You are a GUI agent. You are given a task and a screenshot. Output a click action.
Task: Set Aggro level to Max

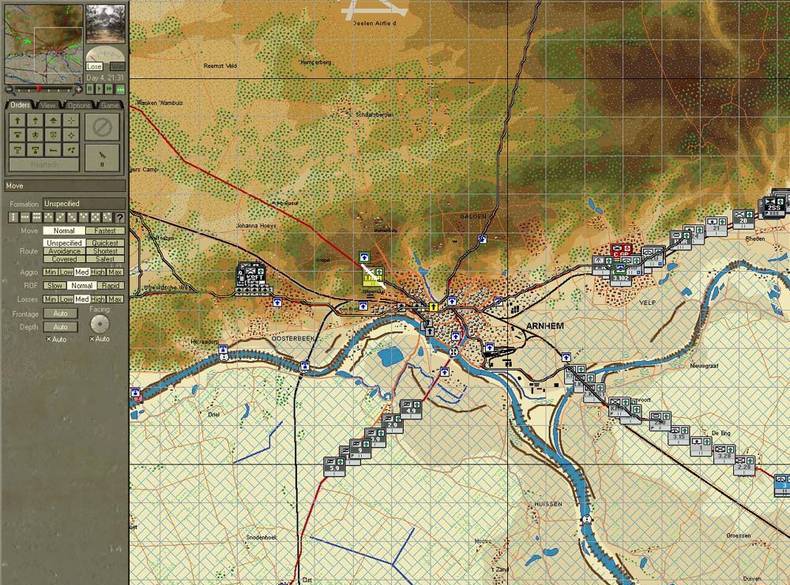(x=116, y=272)
